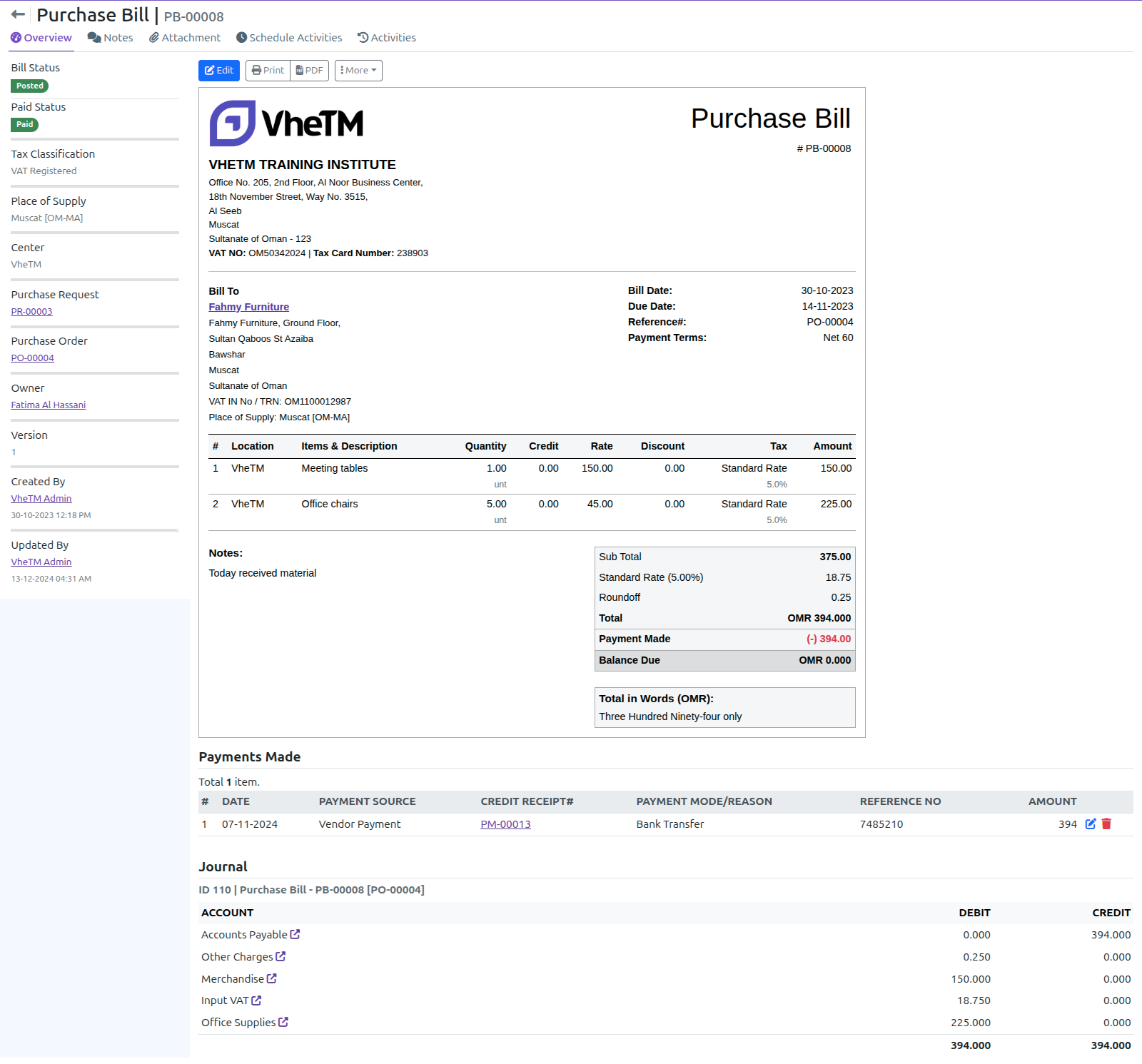Open the Activities history tab
The width and height of the screenshot is (1142, 1064).
387,38
